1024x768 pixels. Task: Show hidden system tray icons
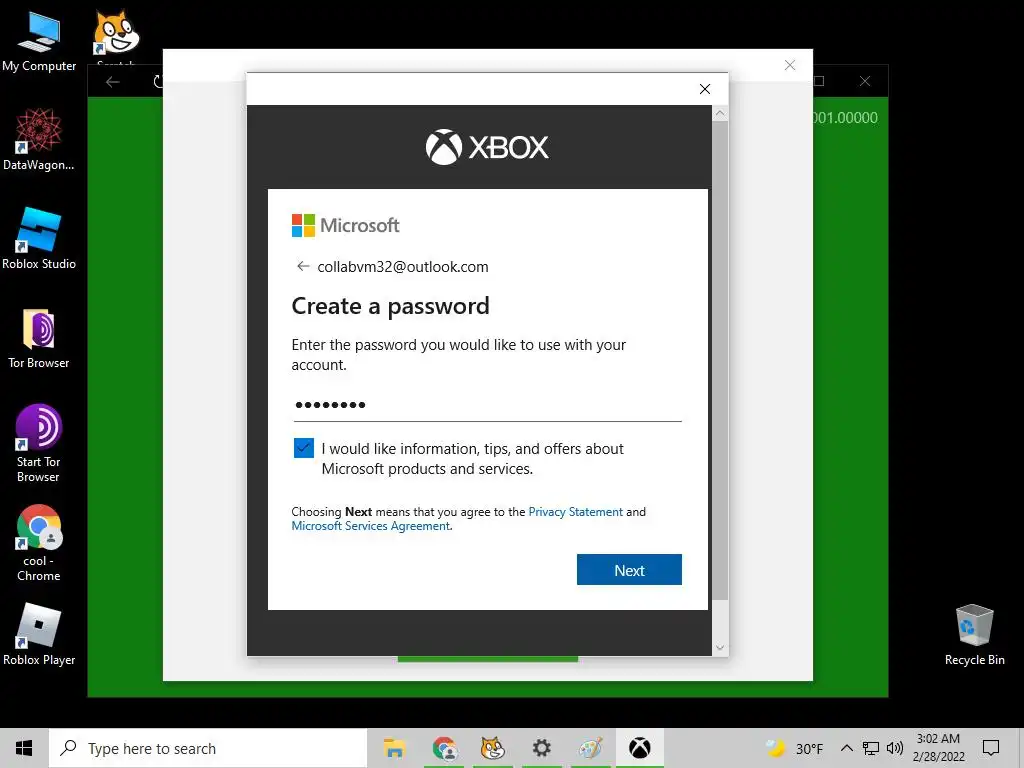click(x=846, y=748)
